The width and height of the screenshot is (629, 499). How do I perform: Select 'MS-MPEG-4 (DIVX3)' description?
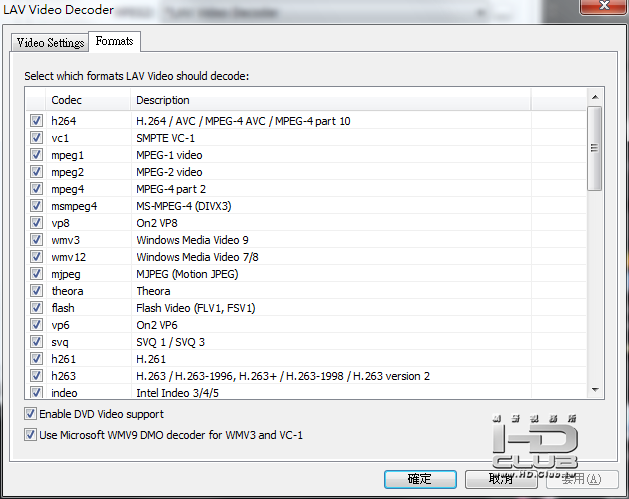click(184, 206)
